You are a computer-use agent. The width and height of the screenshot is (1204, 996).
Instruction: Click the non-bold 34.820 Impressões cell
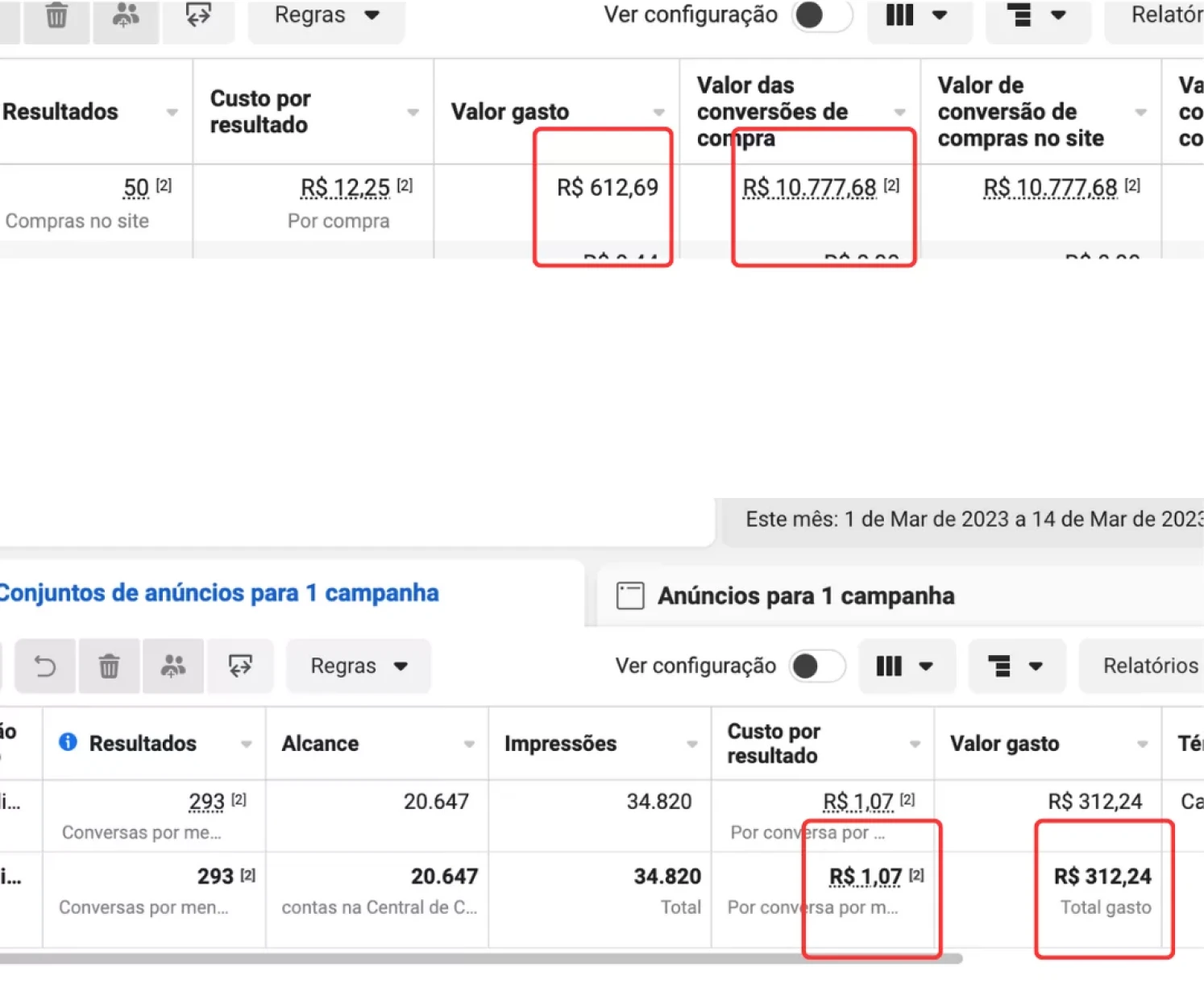[x=659, y=801]
